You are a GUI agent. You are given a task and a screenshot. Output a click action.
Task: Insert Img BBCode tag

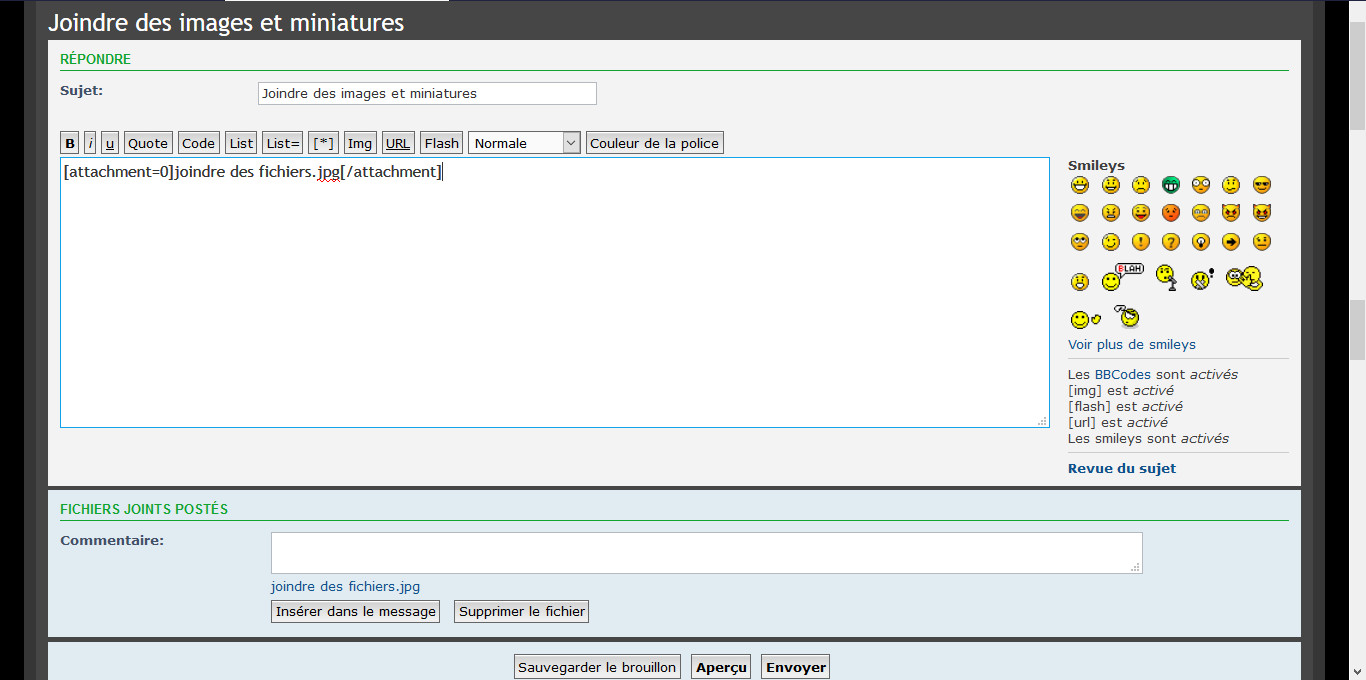(x=360, y=143)
